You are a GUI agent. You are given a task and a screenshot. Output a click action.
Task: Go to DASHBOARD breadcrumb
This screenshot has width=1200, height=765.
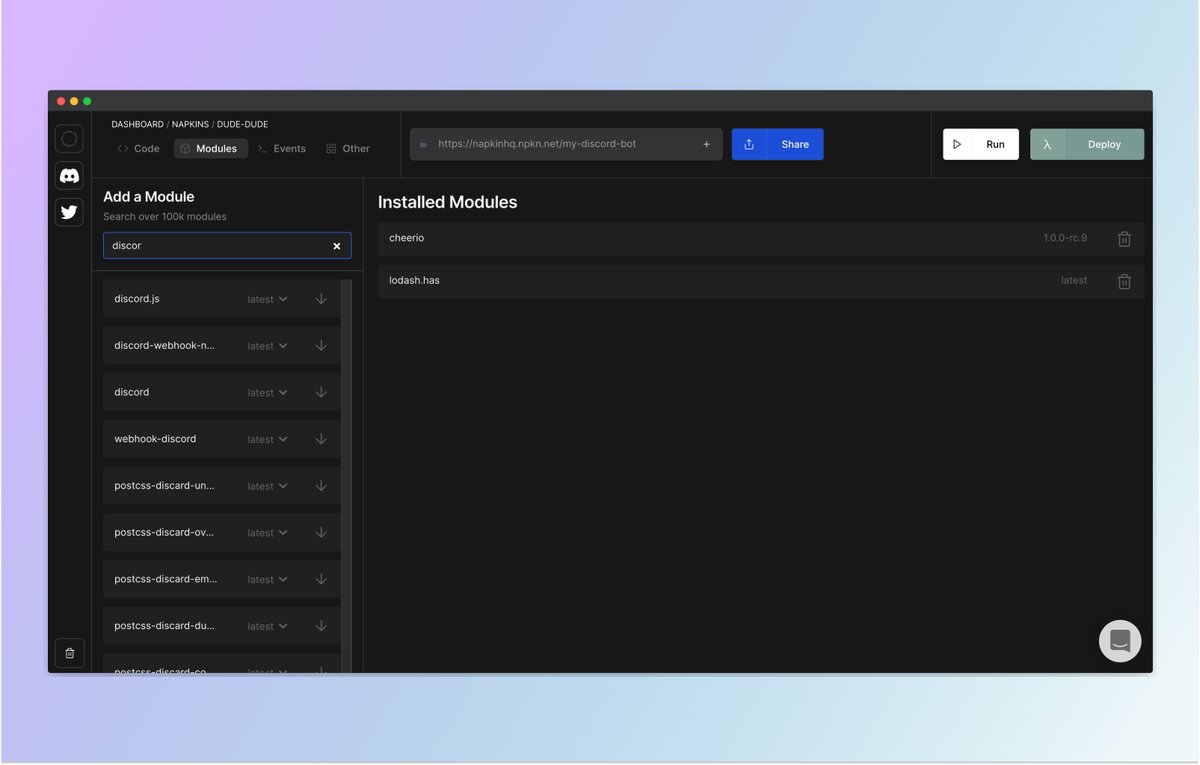(137, 125)
